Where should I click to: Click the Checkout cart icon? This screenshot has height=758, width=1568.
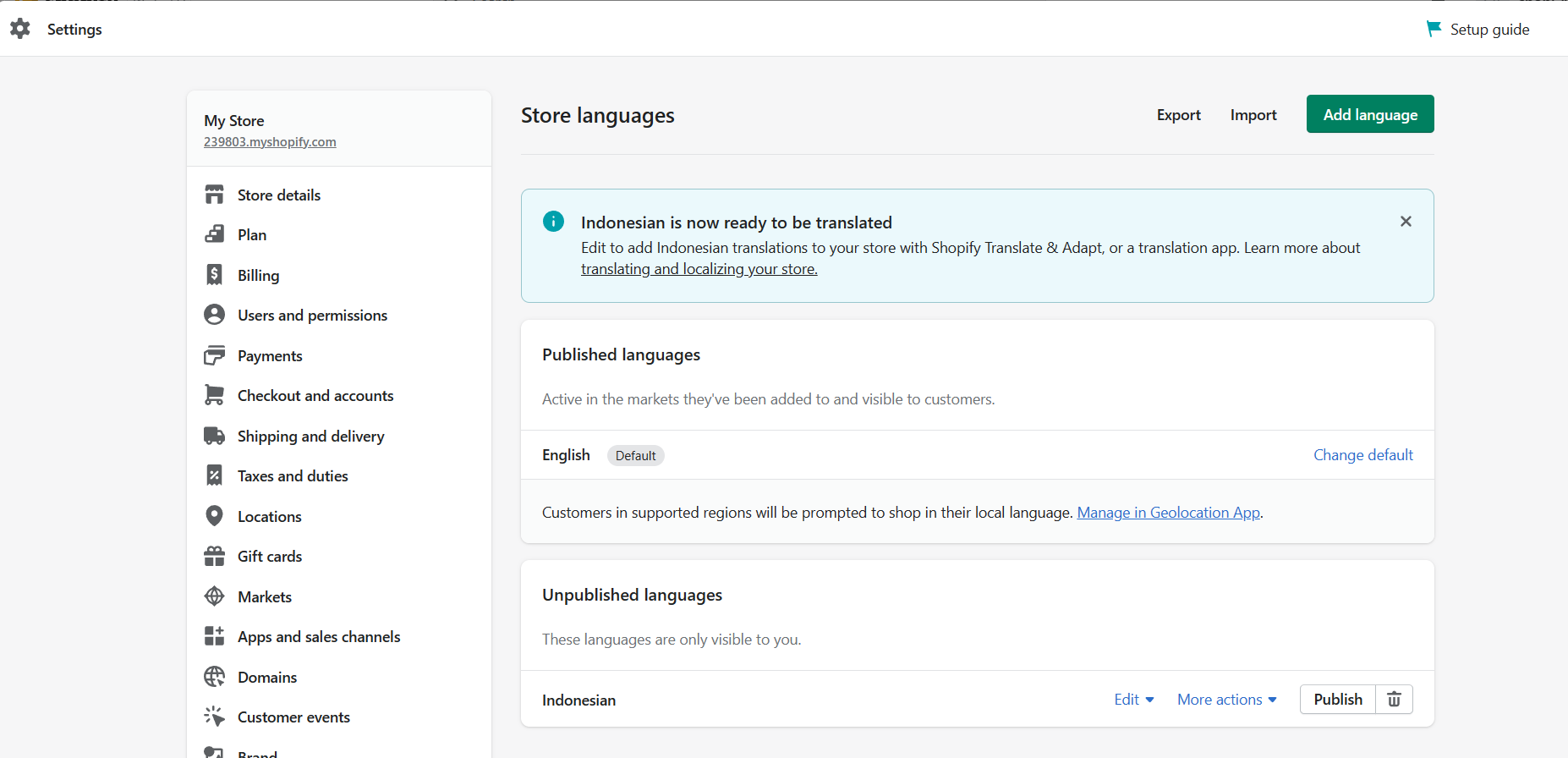coord(215,395)
